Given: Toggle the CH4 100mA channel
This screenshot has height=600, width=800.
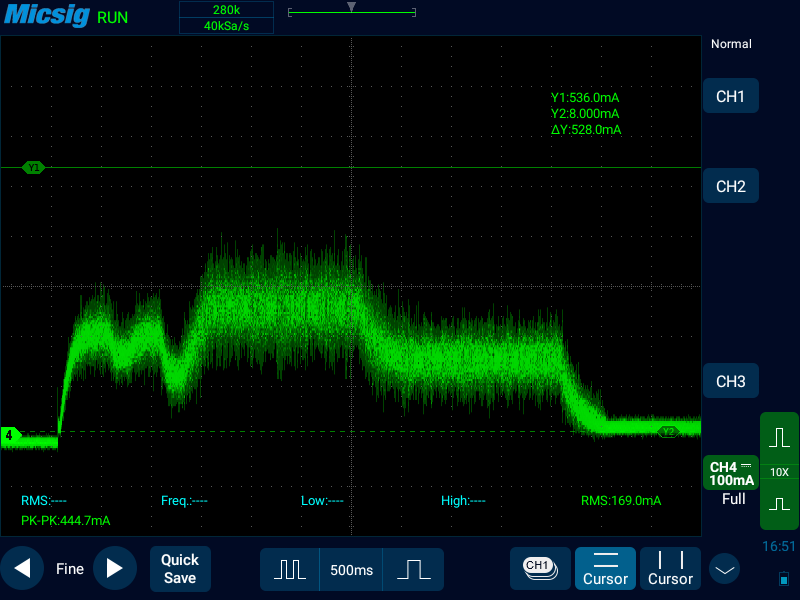Looking at the screenshot, I should click(x=730, y=474).
